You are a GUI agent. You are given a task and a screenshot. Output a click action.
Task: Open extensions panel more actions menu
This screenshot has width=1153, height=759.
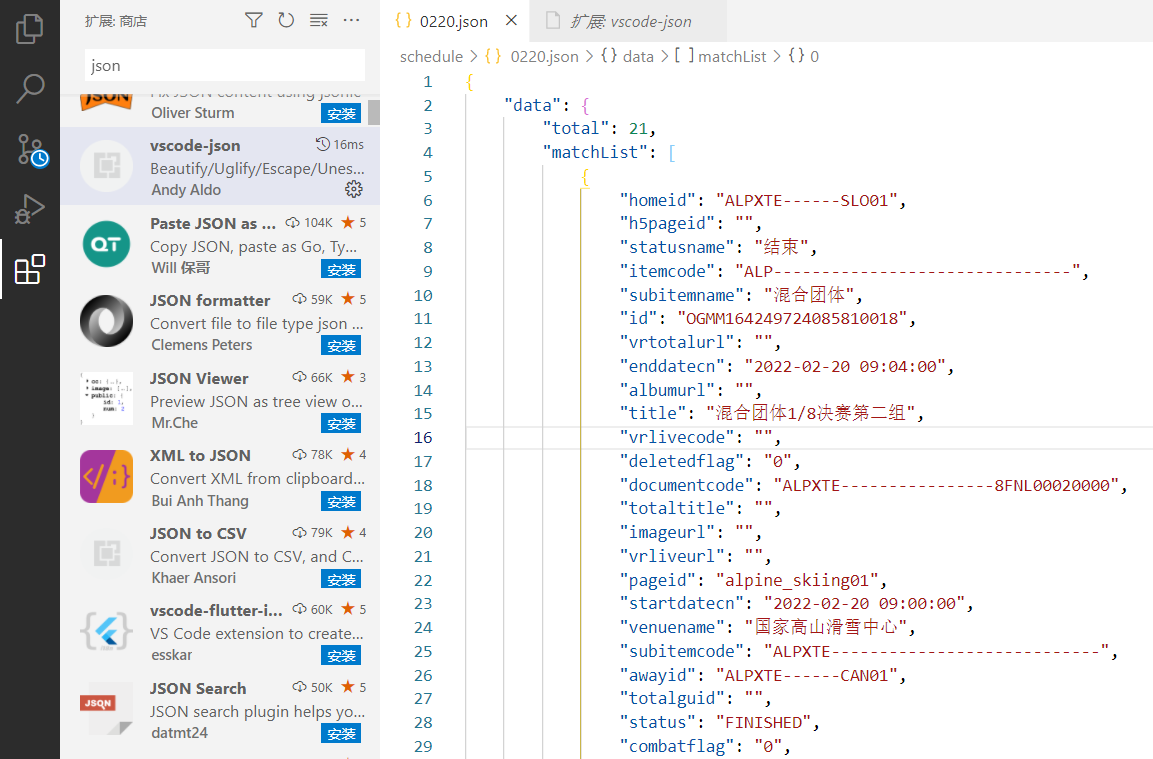click(x=351, y=21)
